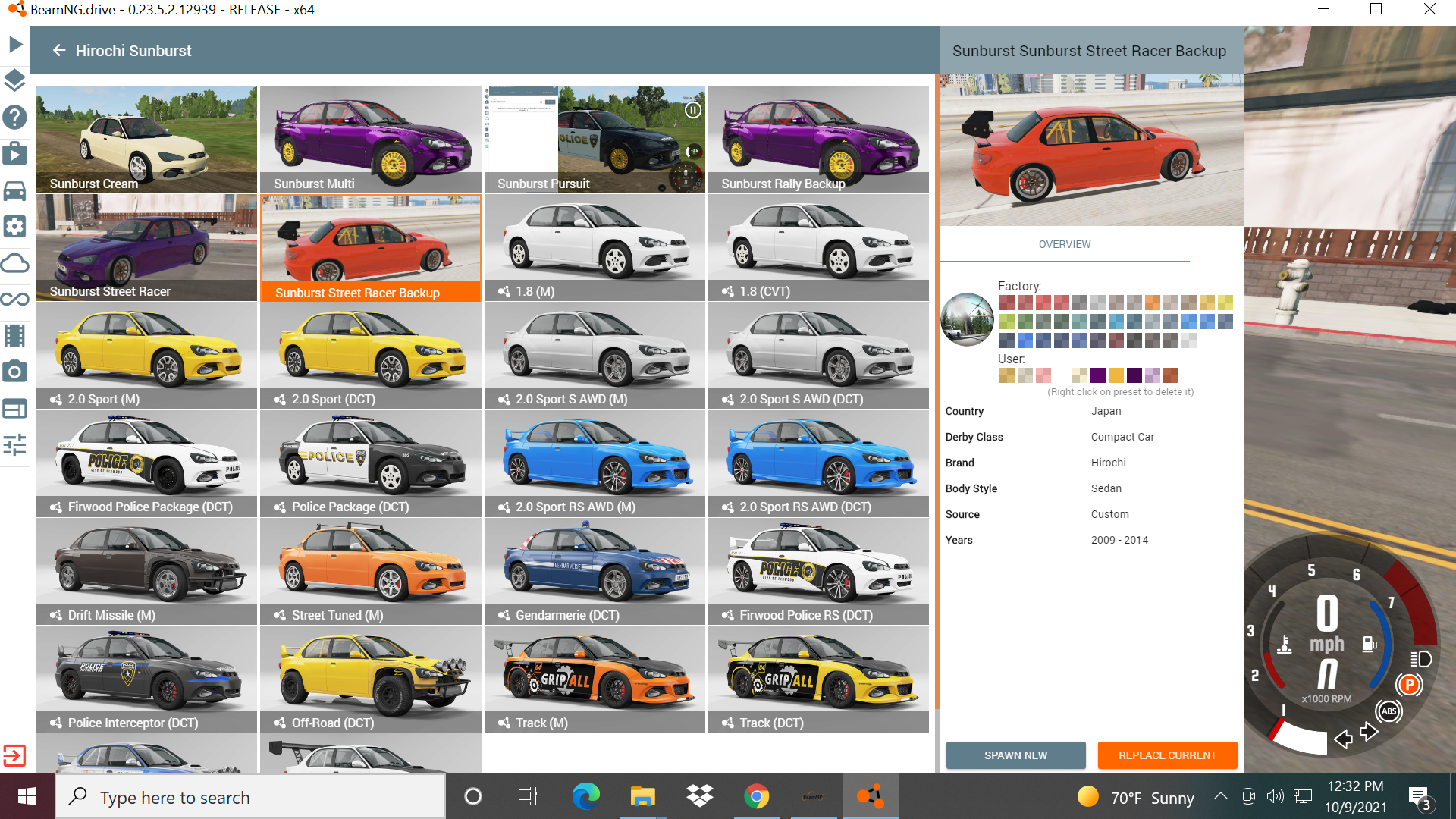Click the engine temperature icon on the gauge
The width and height of the screenshot is (1456, 819).
(x=1285, y=645)
